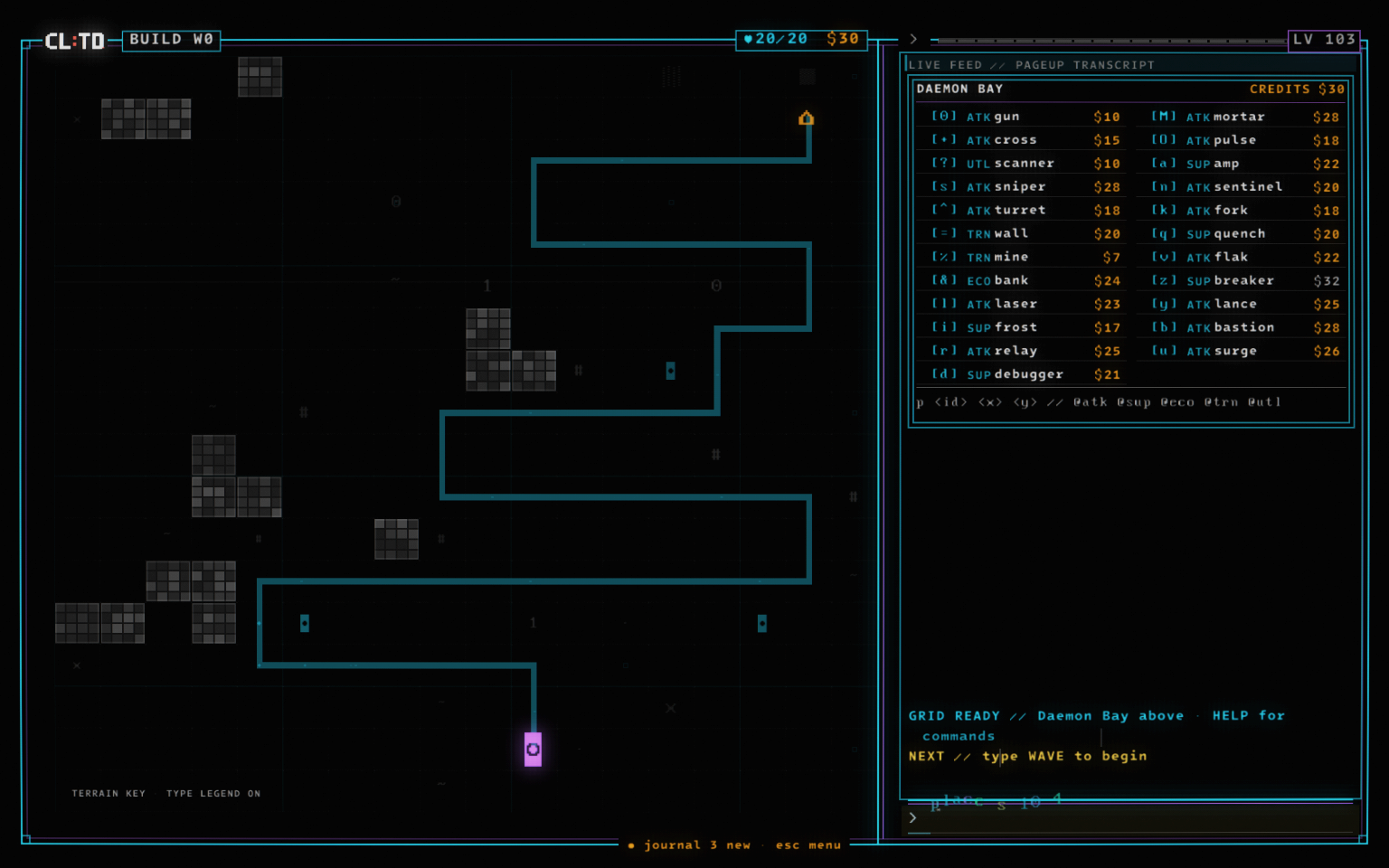Open the esc menu
The width and height of the screenshot is (1389, 868).
[808, 845]
